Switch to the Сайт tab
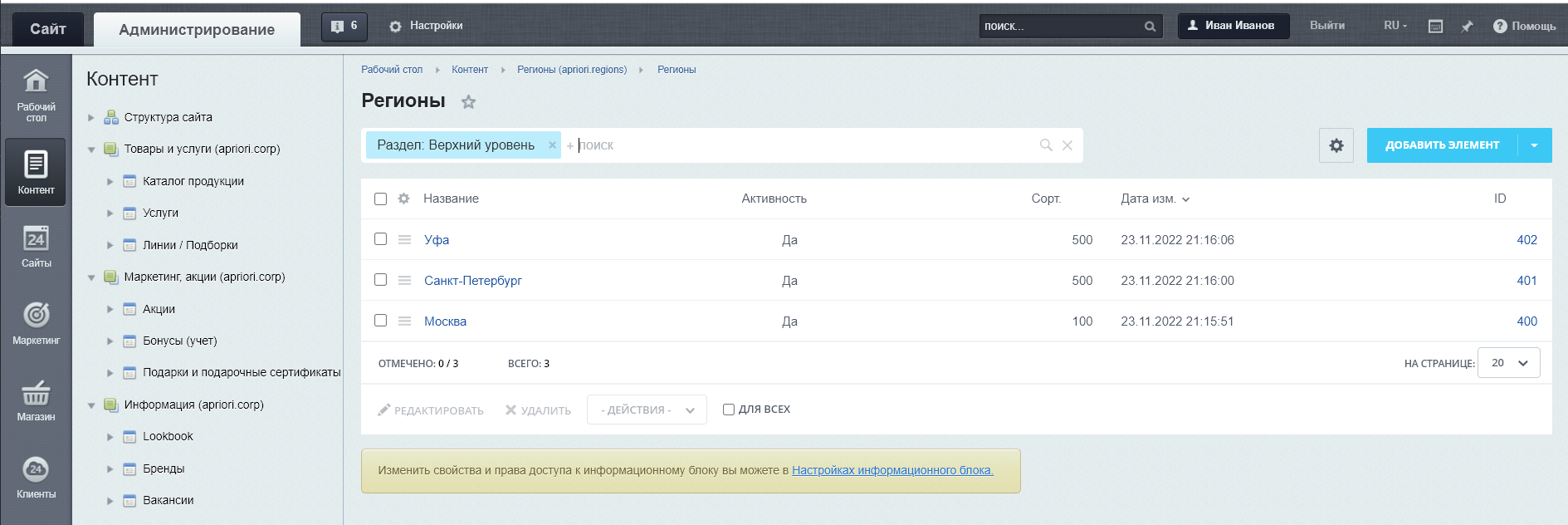 (x=48, y=29)
